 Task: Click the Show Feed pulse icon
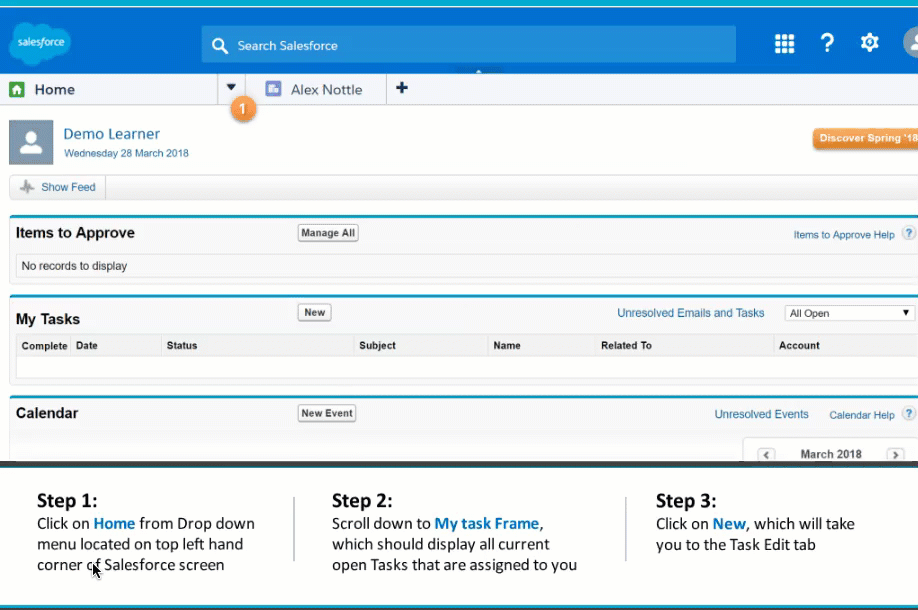[27, 187]
